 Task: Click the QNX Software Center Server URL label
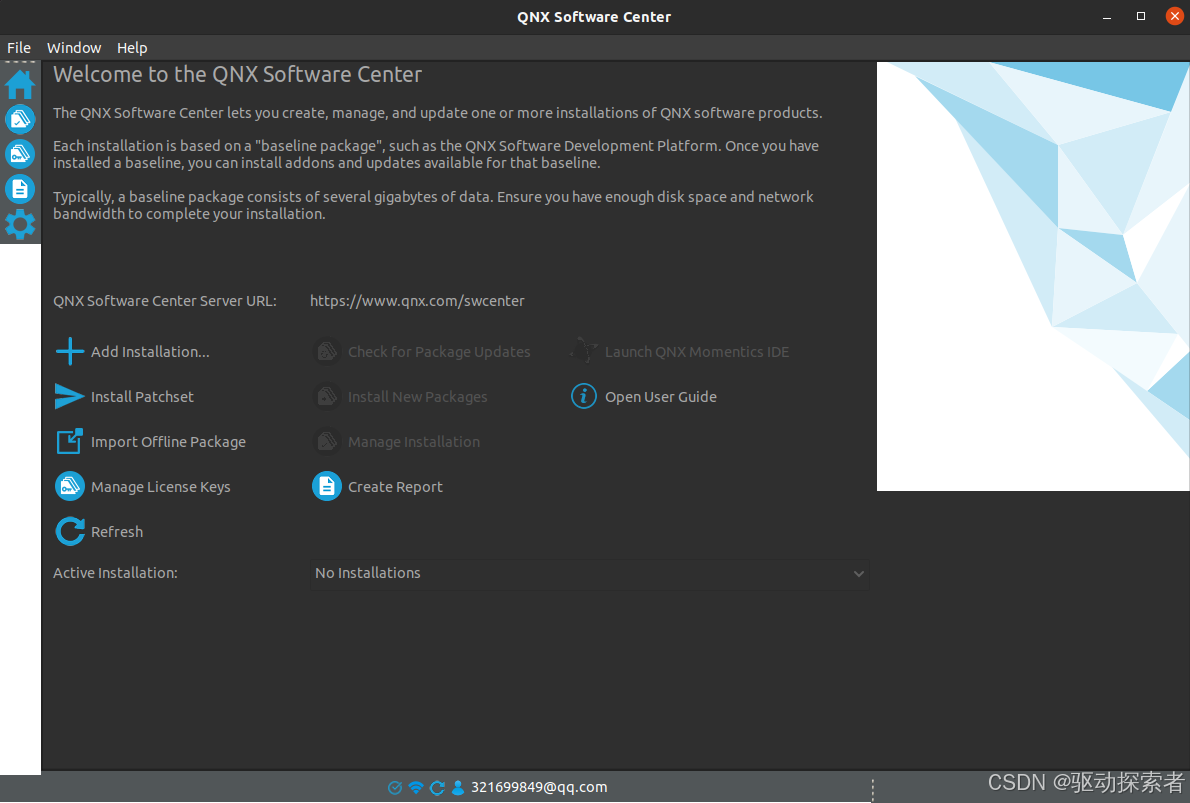[x=165, y=301]
